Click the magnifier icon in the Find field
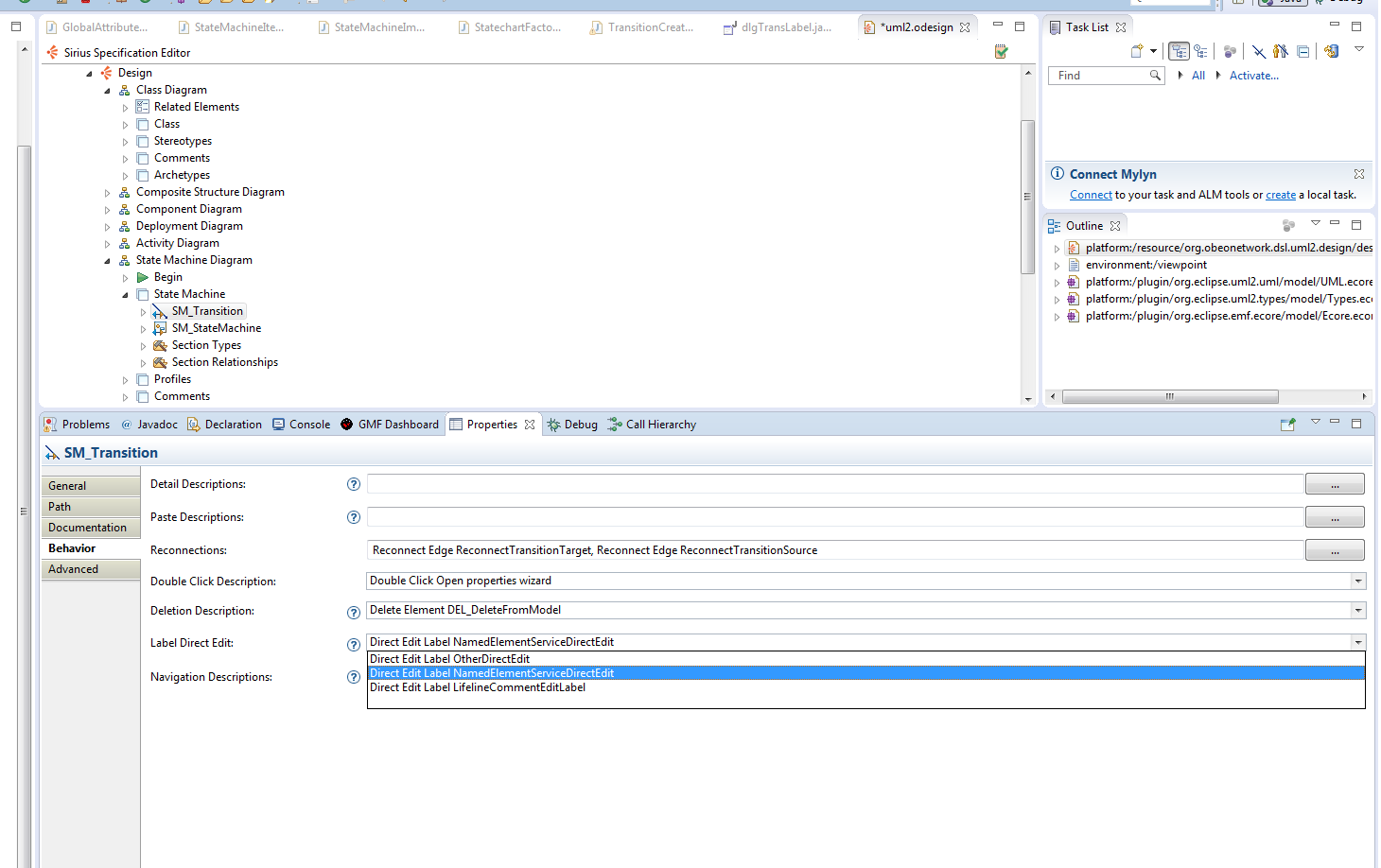 click(x=1155, y=76)
